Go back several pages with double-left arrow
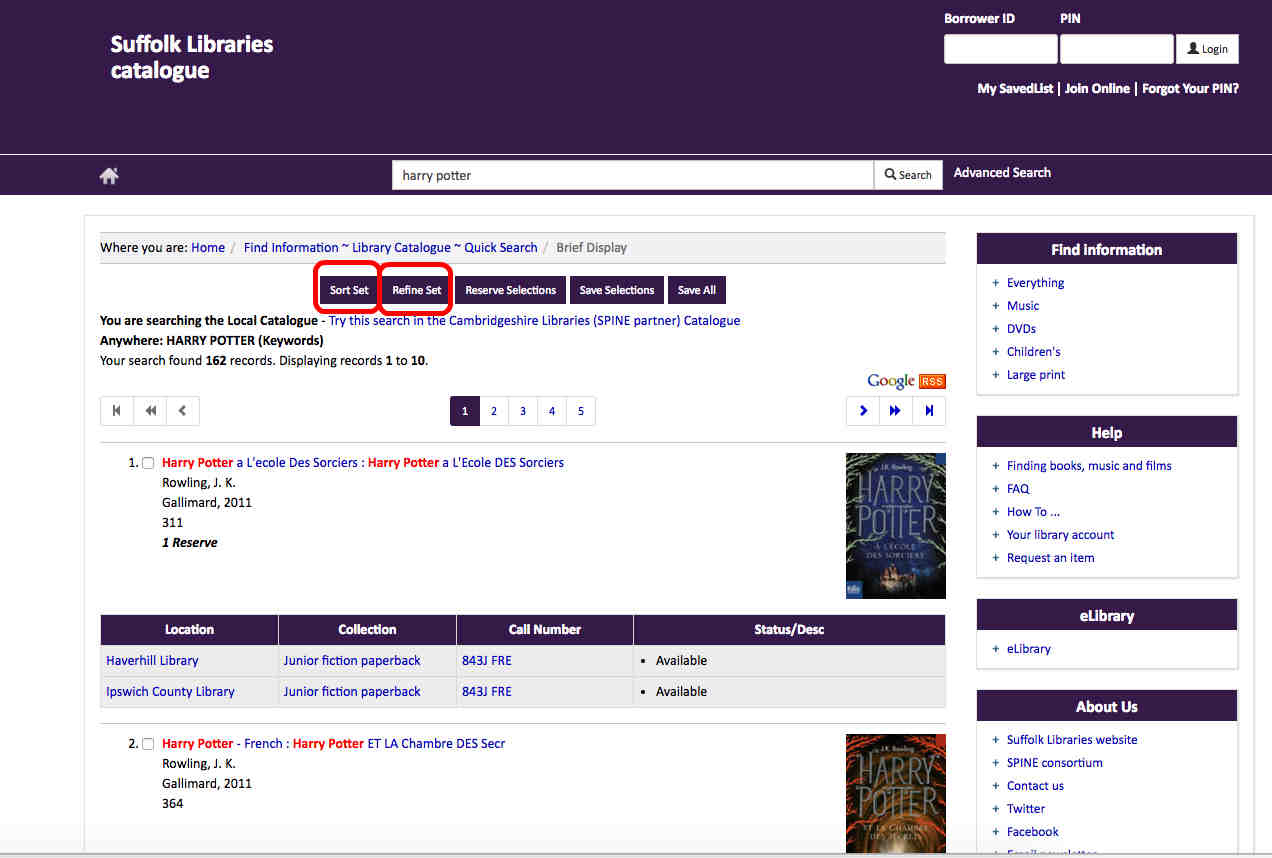Screen dimensions: 1272x858 pos(150,411)
